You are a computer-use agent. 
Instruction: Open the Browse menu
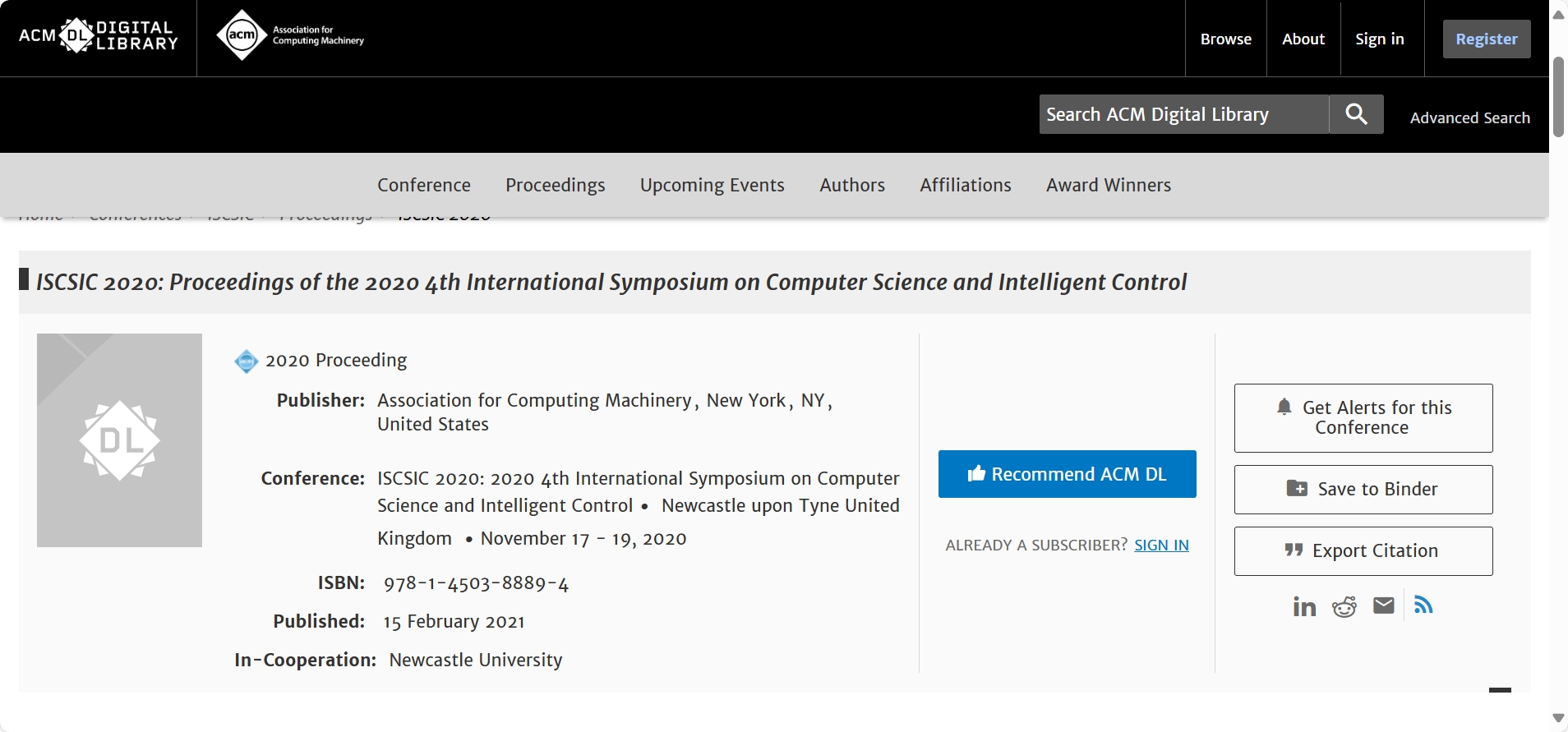point(1225,39)
